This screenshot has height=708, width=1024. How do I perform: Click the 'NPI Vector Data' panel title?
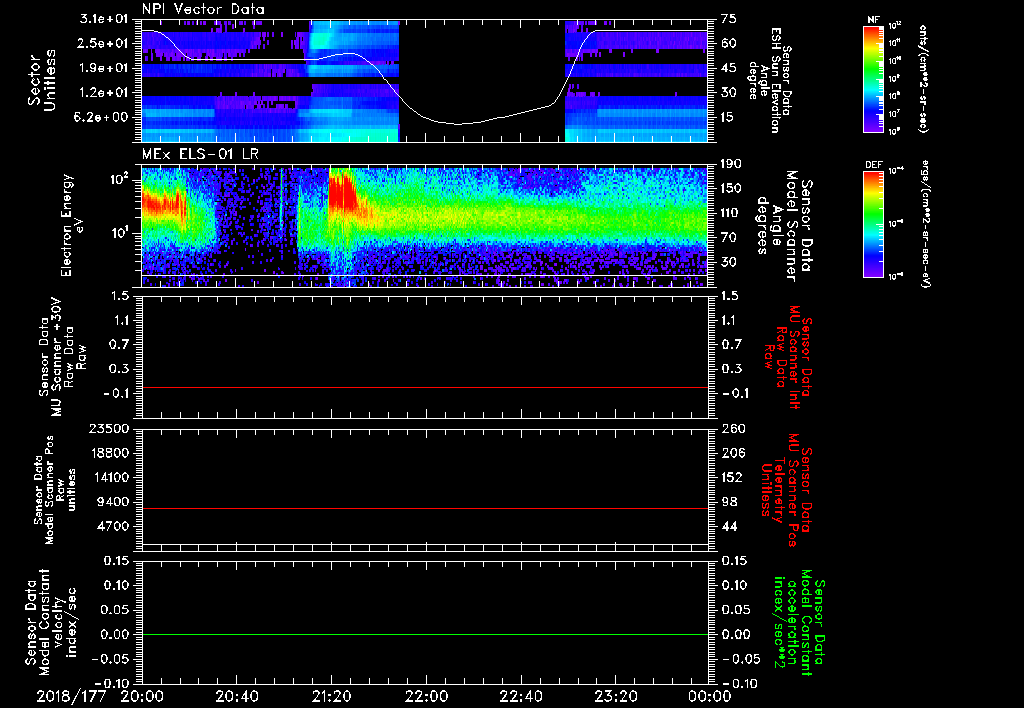pos(204,9)
